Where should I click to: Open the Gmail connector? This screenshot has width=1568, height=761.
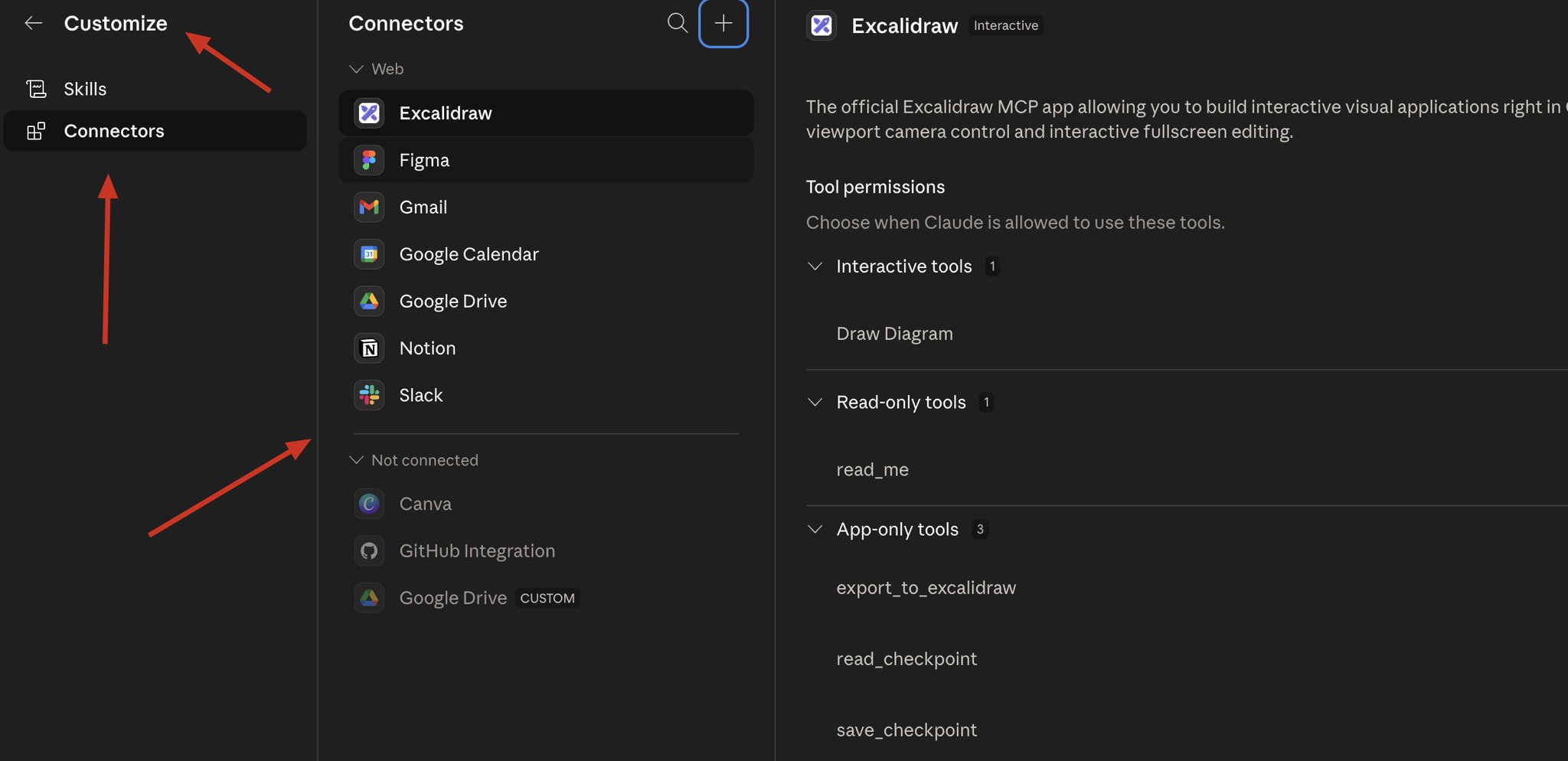(546, 207)
